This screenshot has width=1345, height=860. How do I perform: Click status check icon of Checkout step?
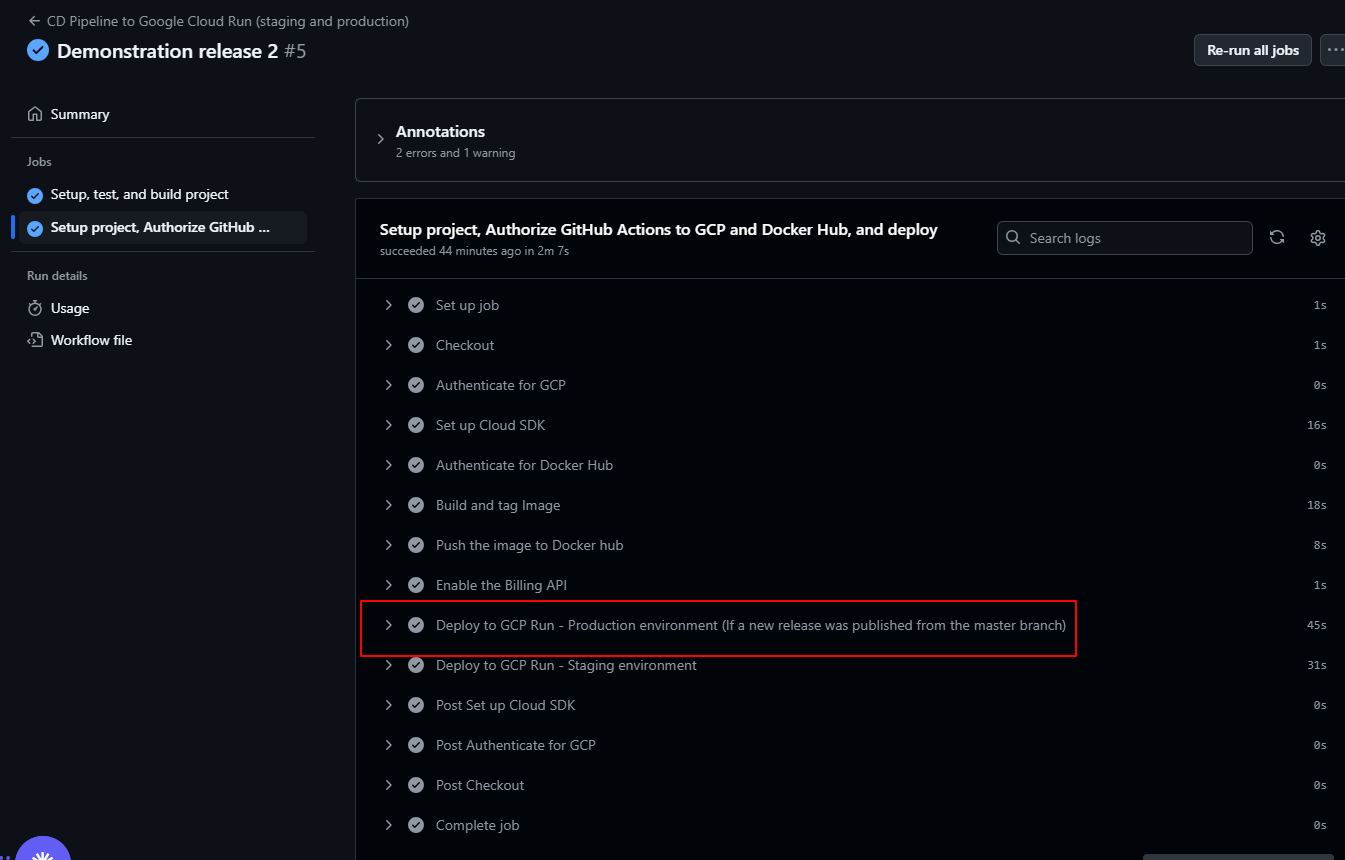[416, 345]
